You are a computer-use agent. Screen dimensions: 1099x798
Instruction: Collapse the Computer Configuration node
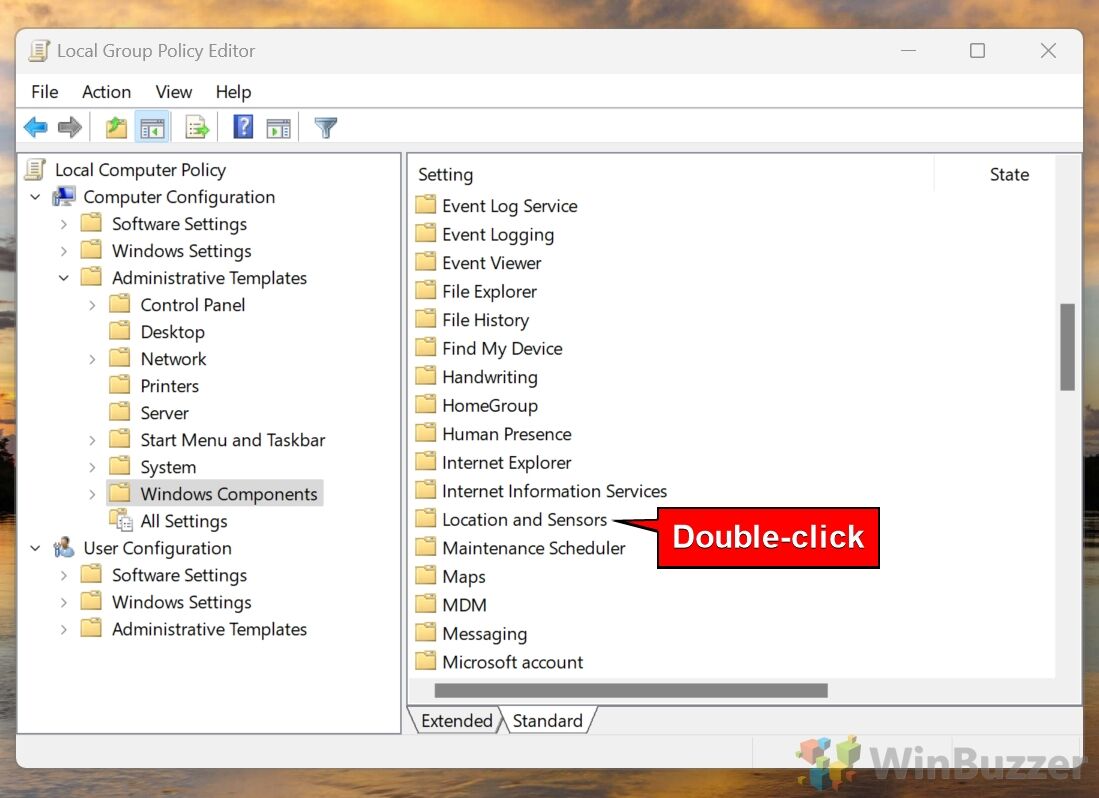36,197
